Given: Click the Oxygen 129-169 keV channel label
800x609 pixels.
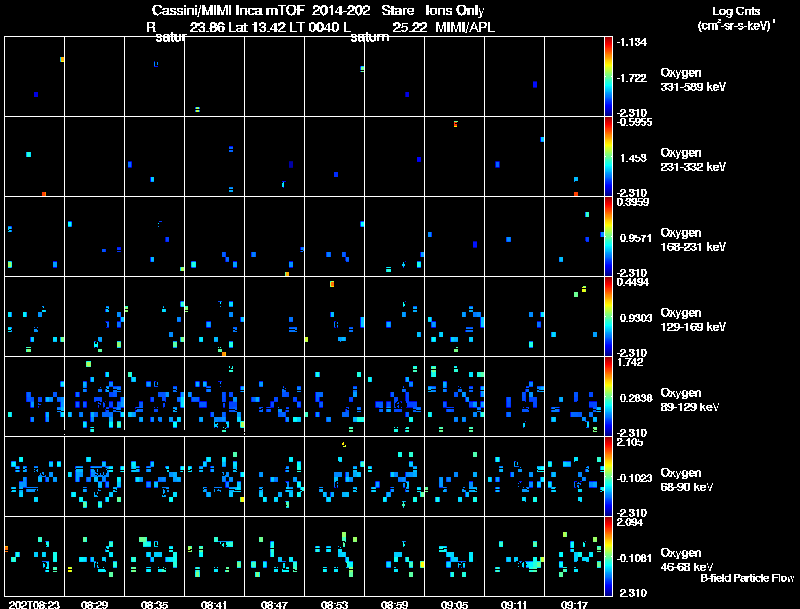Looking at the screenshot, I should pyautogui.click(x=692, y=319).
